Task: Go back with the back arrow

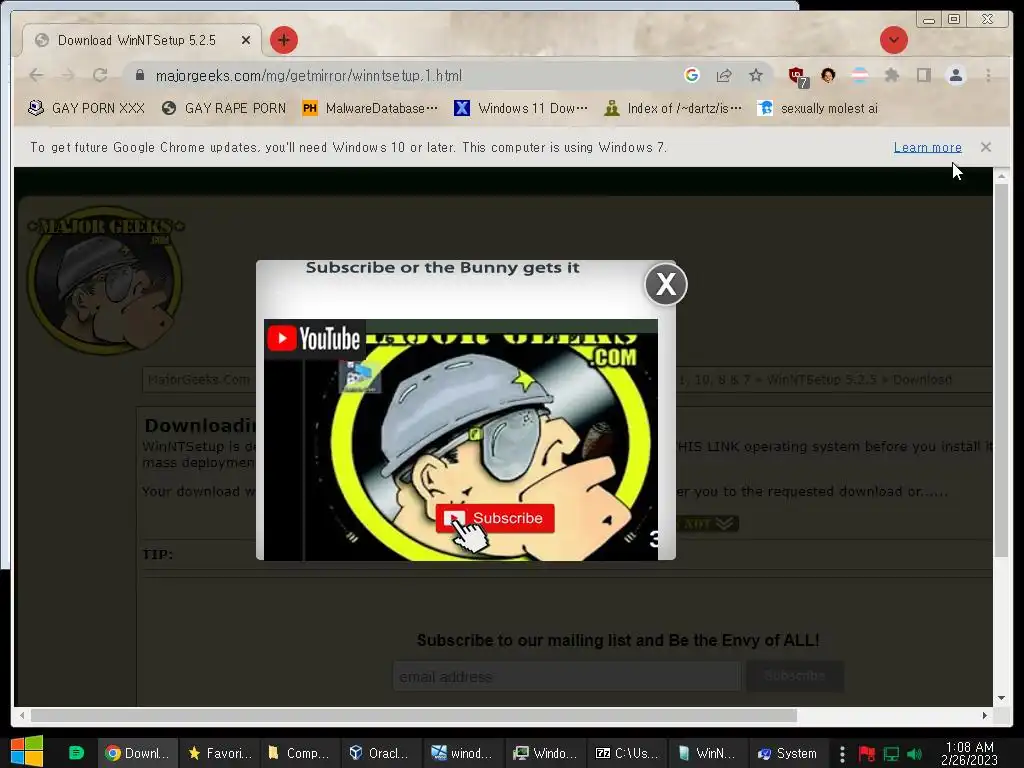Action: pos(37,75)
